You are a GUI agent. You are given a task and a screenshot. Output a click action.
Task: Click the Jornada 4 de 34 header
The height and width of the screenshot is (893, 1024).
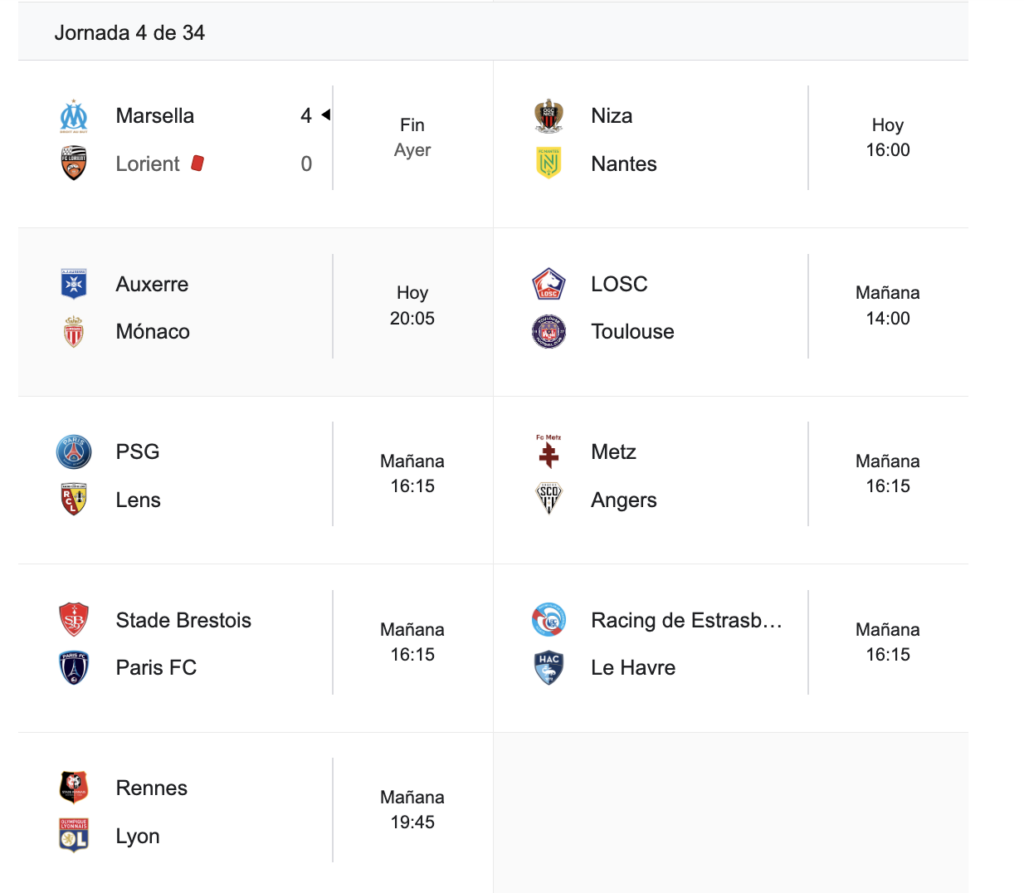coord(130,33)
